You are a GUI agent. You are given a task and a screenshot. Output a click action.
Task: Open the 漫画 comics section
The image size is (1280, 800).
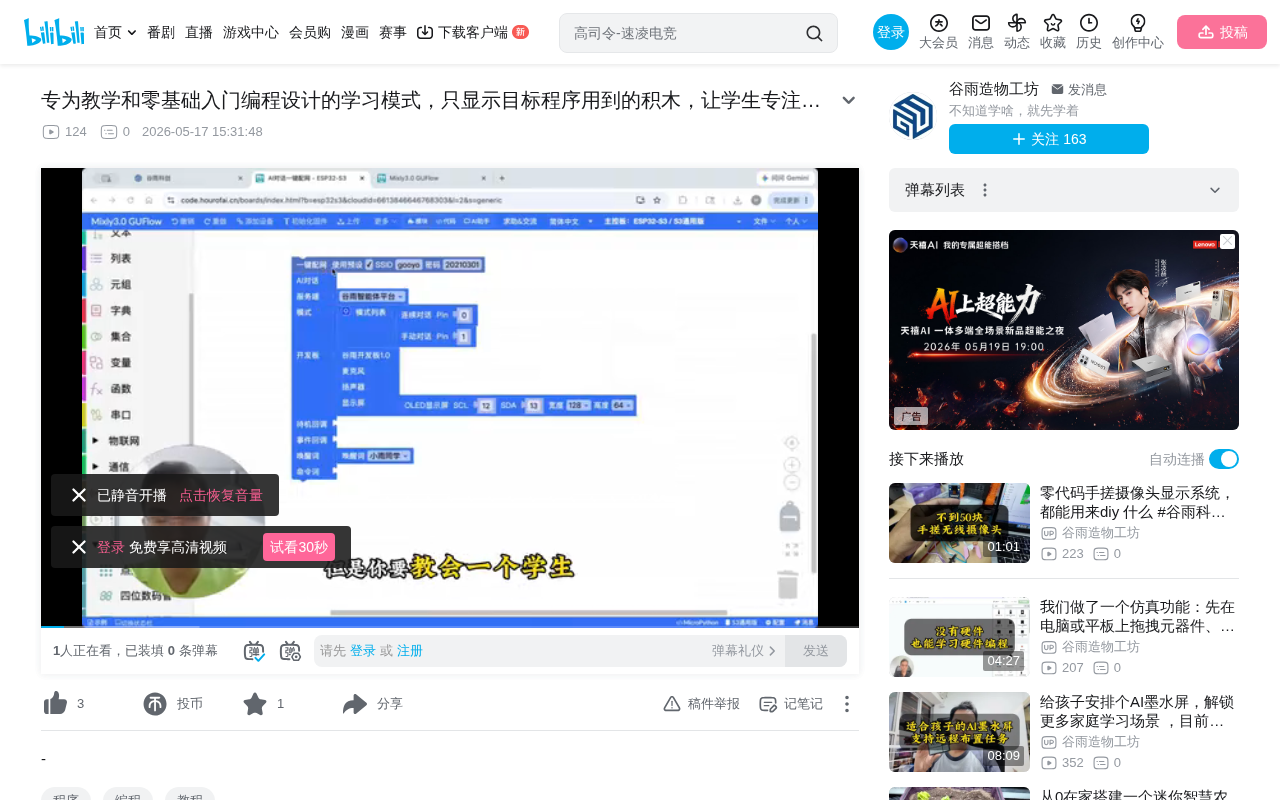point(355,32)
